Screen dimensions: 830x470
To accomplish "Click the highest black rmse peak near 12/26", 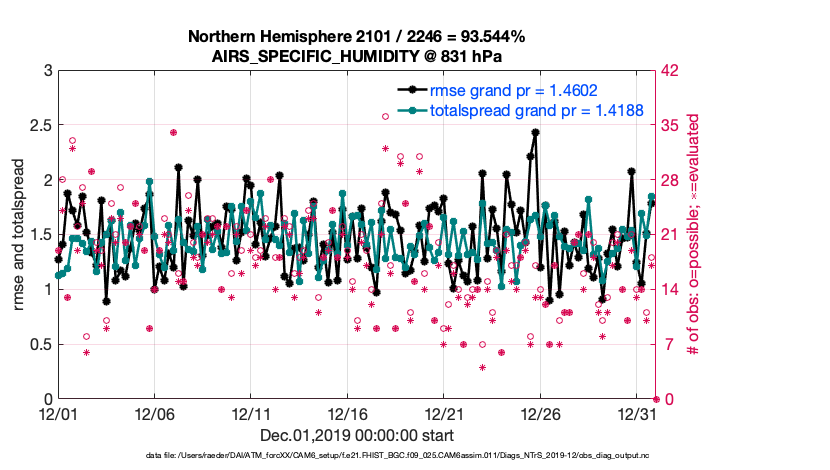I will click(x=535, y=132).
